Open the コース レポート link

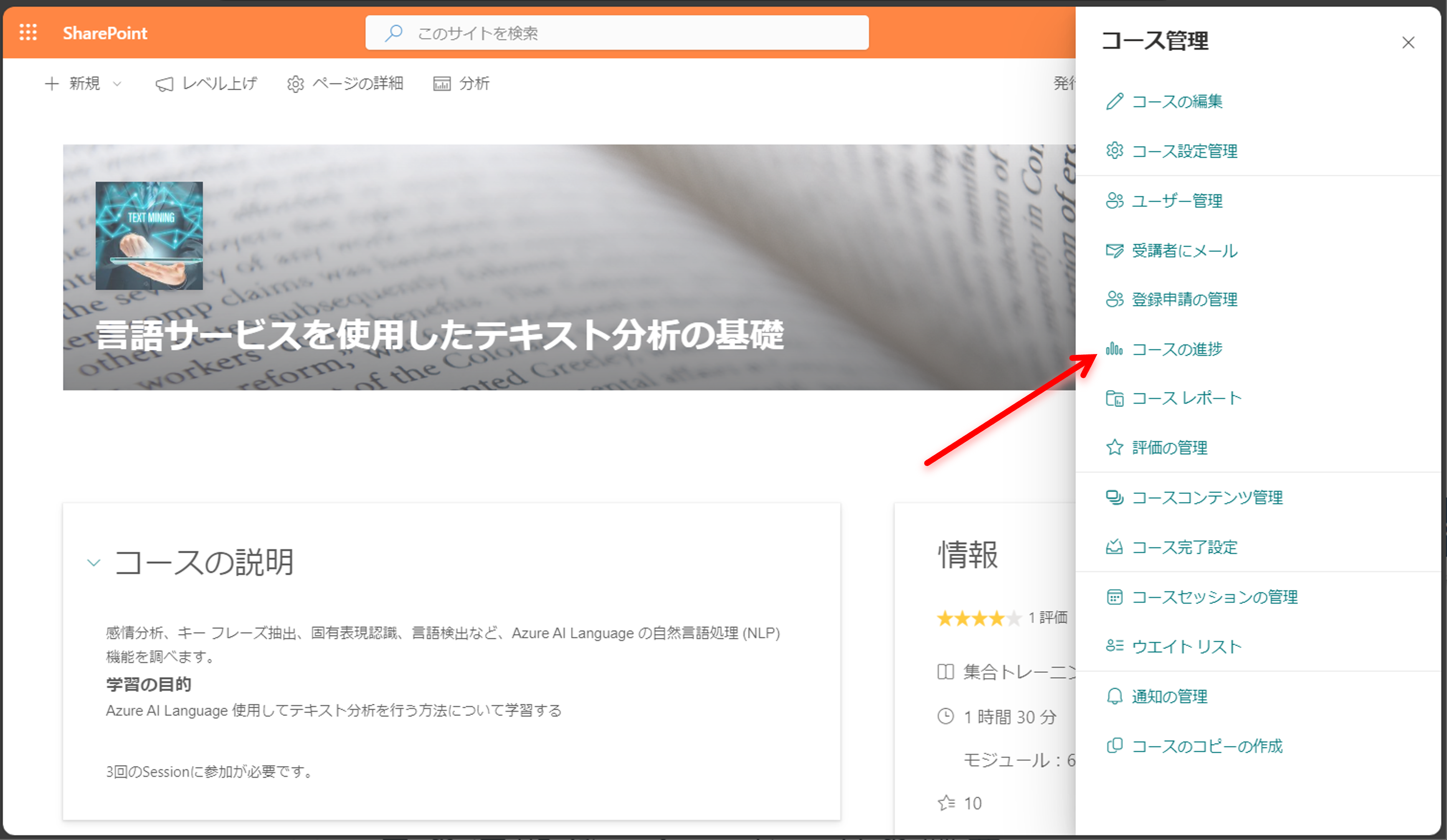pos(1186,398)
